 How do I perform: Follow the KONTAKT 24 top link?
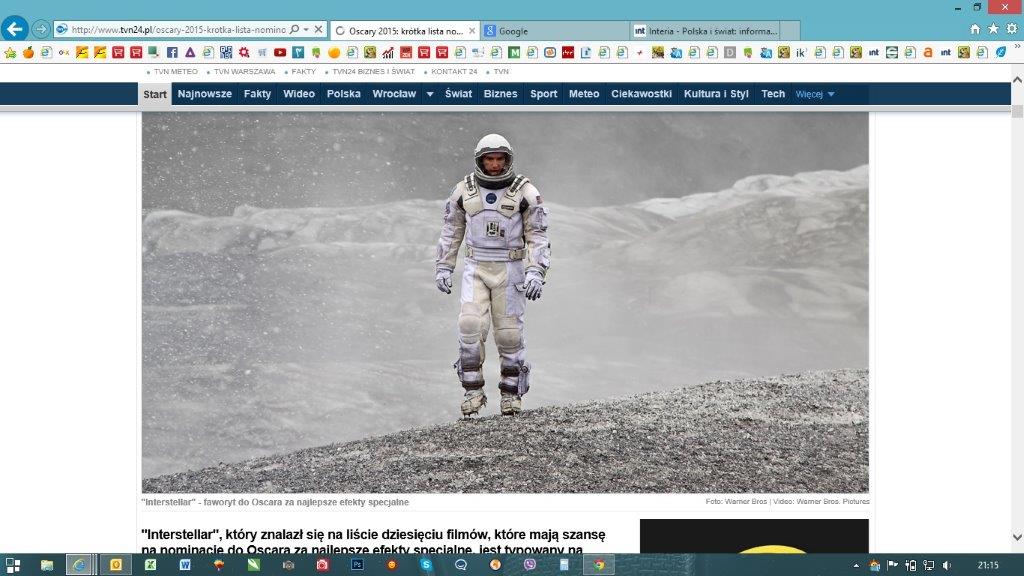click(454, 72)
